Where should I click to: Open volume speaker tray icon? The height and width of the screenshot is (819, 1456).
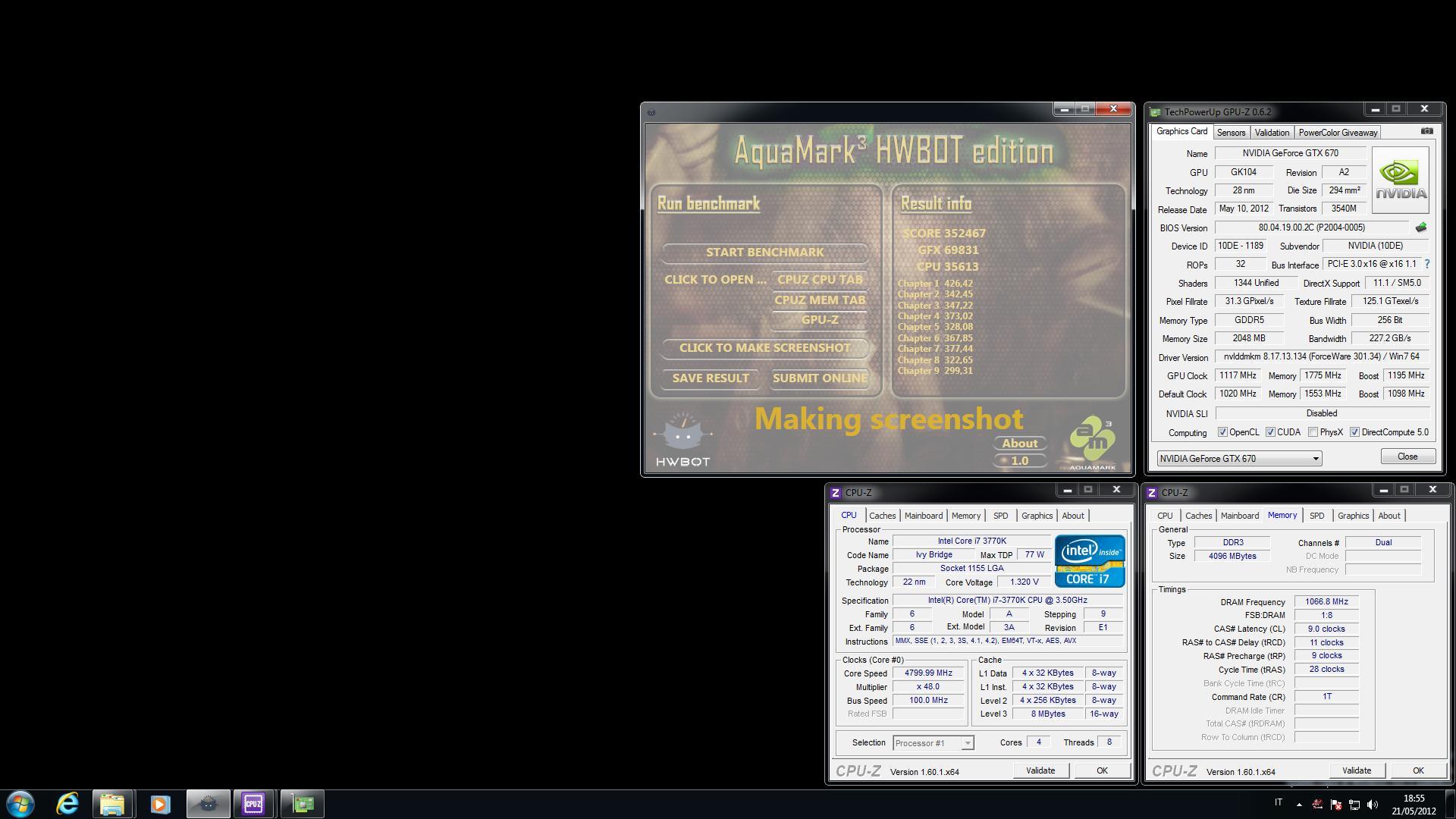point(1372,804)
